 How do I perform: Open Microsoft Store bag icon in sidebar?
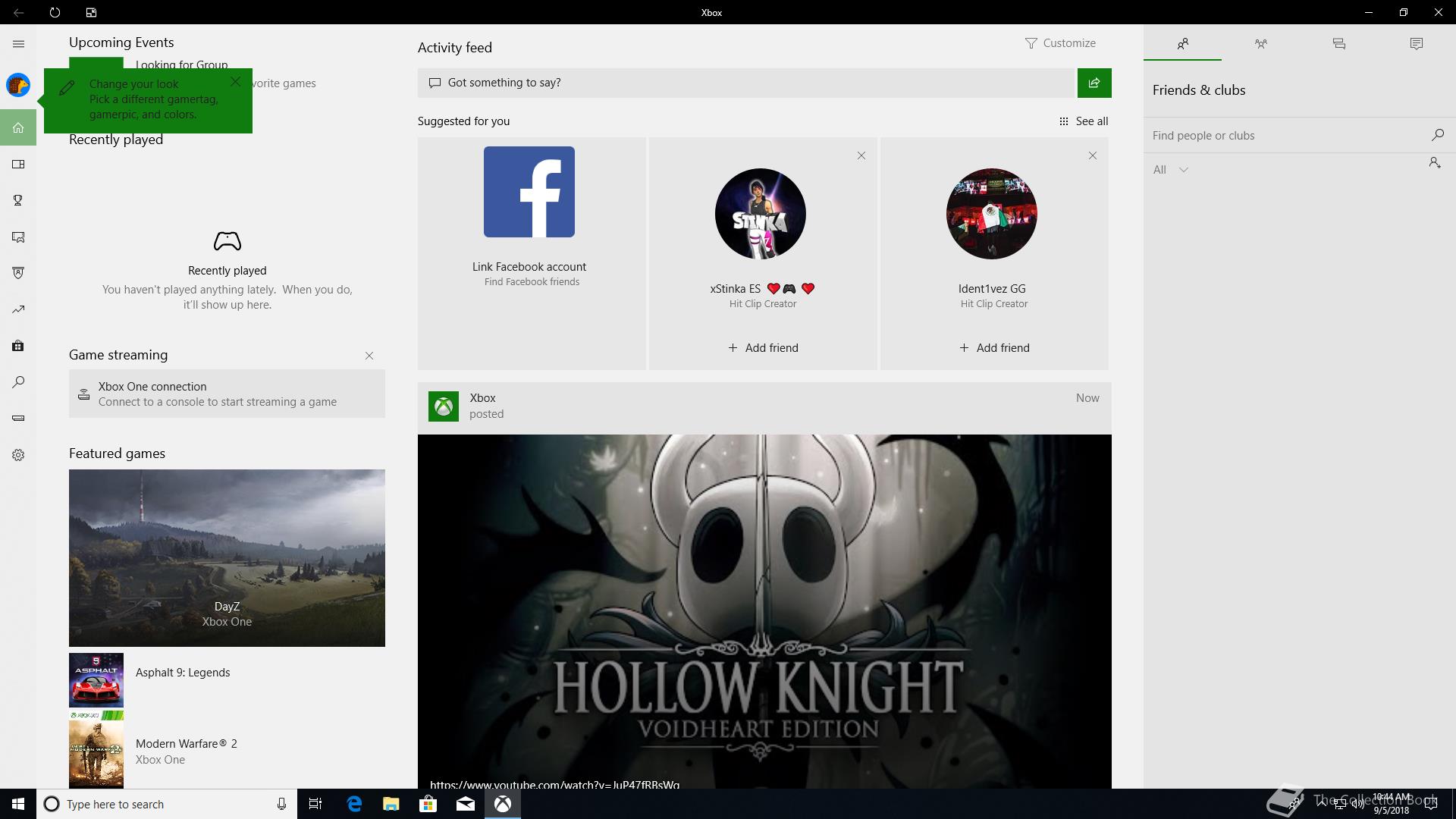point(18,346)
